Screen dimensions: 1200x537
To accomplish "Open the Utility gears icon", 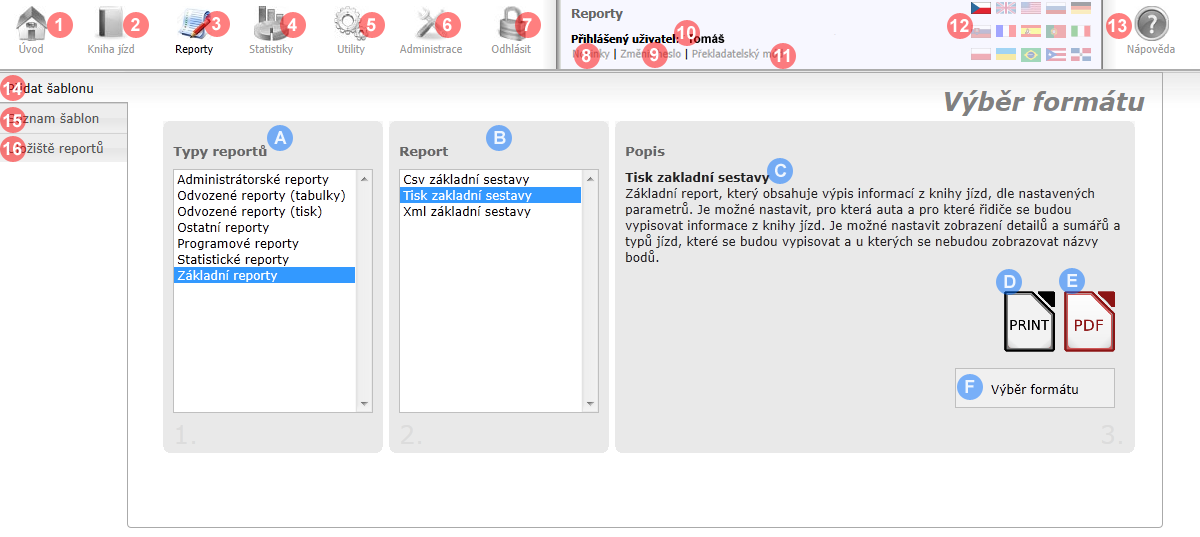I will tap(349, 22).
